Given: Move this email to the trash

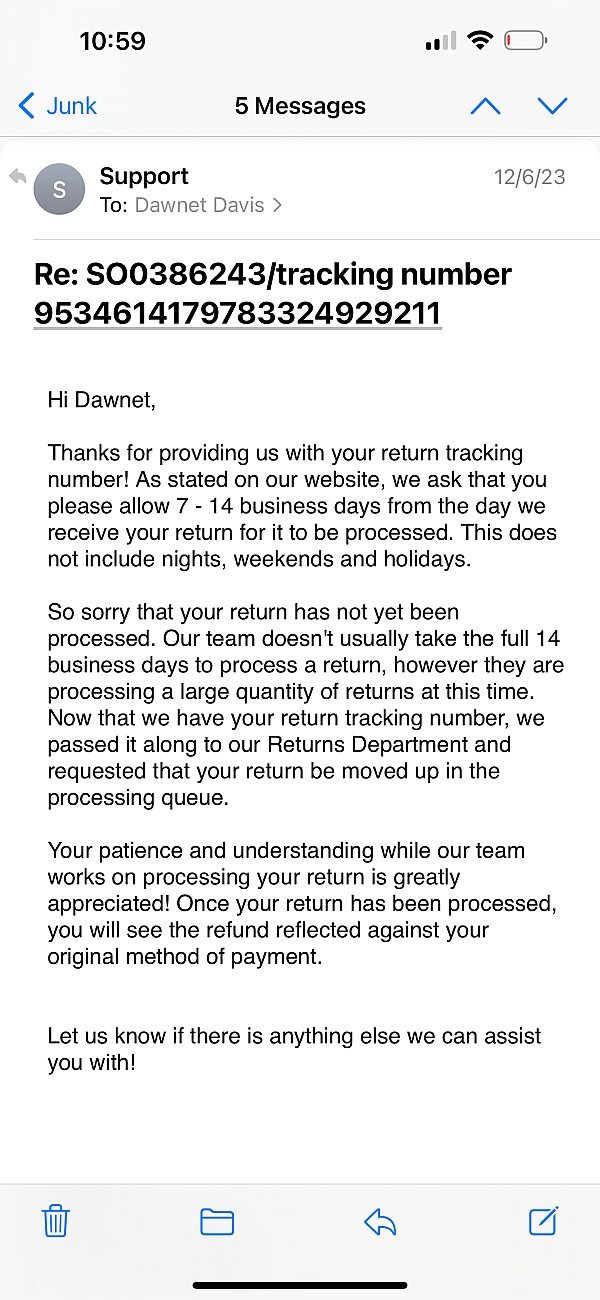Looking at the screenshot, I should point(55,1221).
